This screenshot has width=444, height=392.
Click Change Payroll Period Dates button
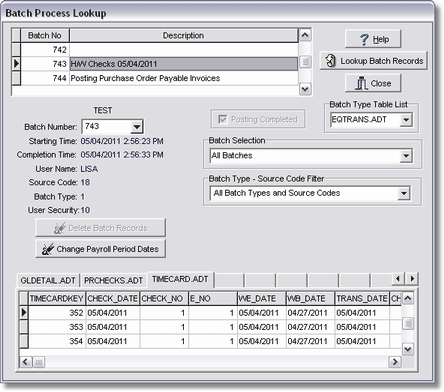click(x=100, y=249)
